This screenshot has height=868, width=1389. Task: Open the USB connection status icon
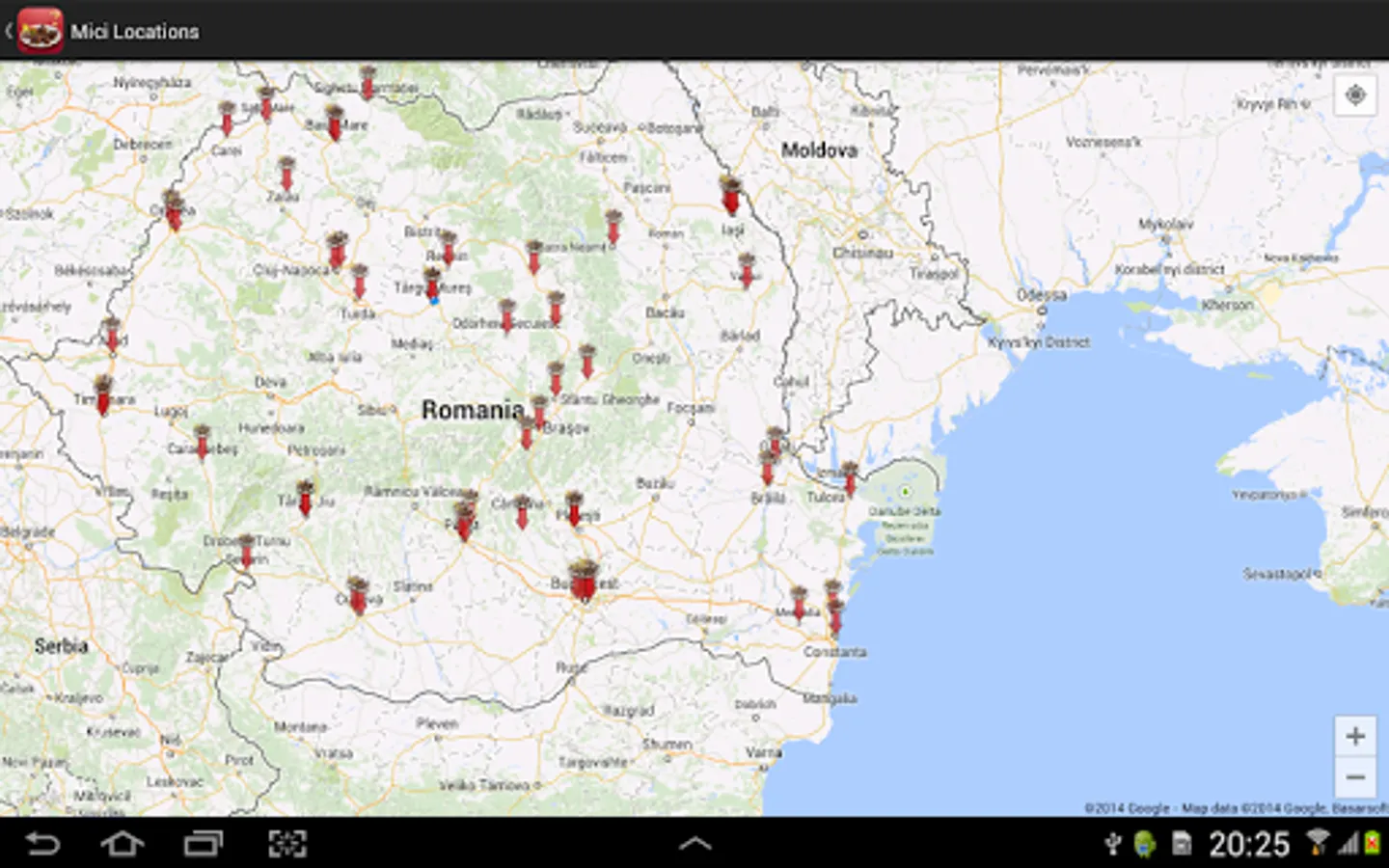pyautogui.click(x=1112, y=845)
